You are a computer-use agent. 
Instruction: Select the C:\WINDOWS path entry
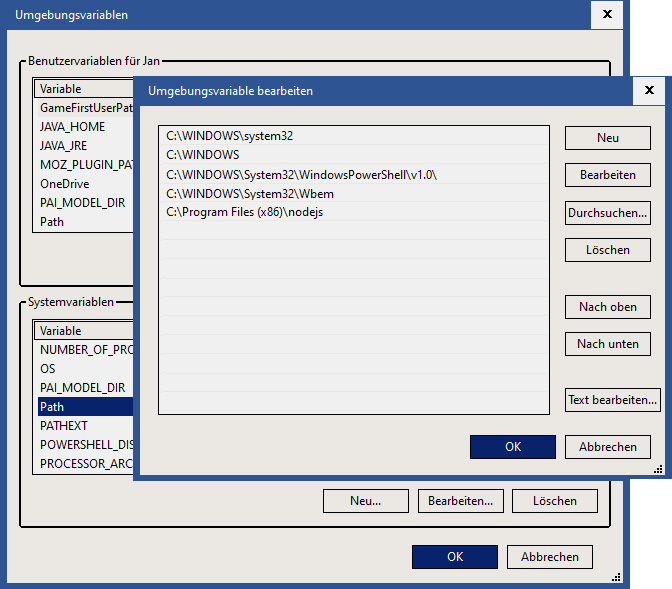[x=202, y=154]
